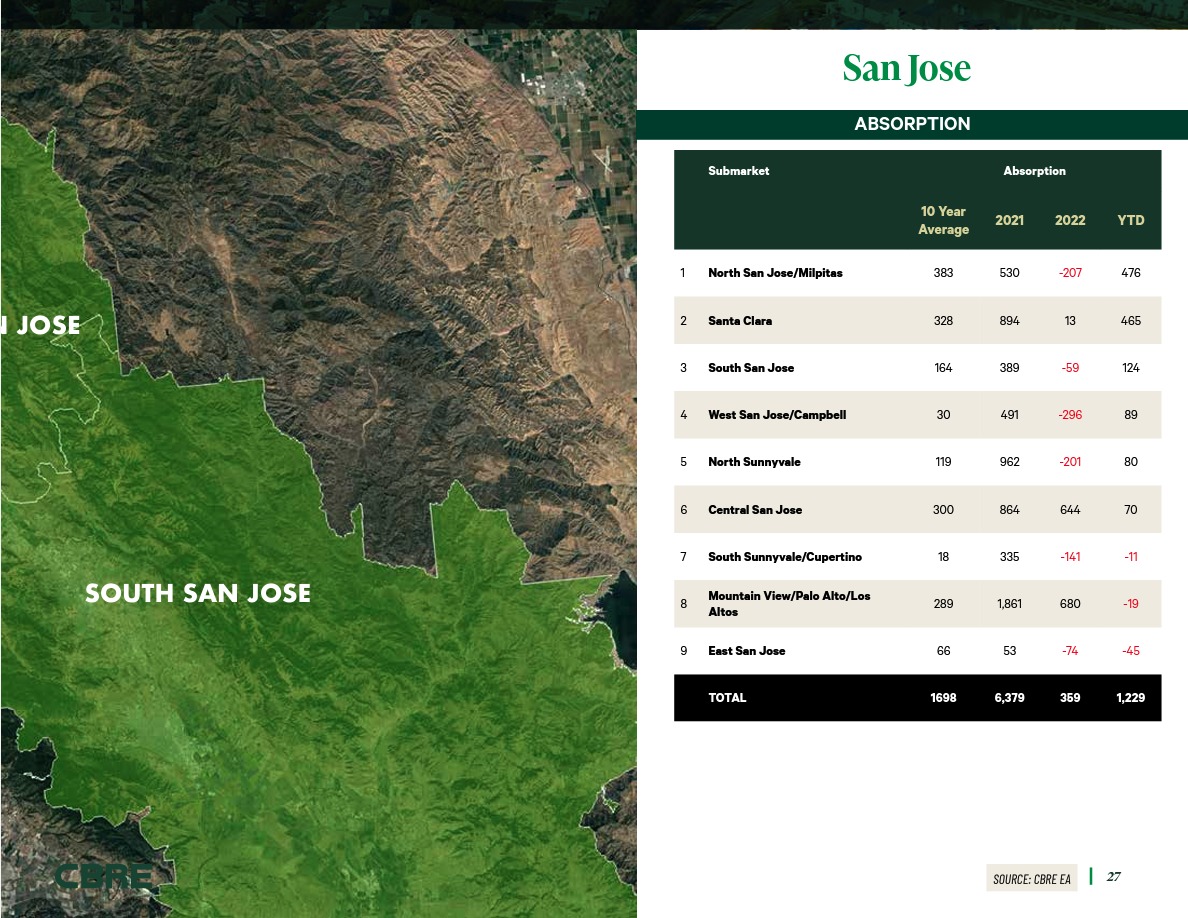Image resolution: width=1188 pixels, height=918 pixels.
Task: Click South Sunnyvale/Cupertino 2022 value -141
Action: pos(1070,557)
